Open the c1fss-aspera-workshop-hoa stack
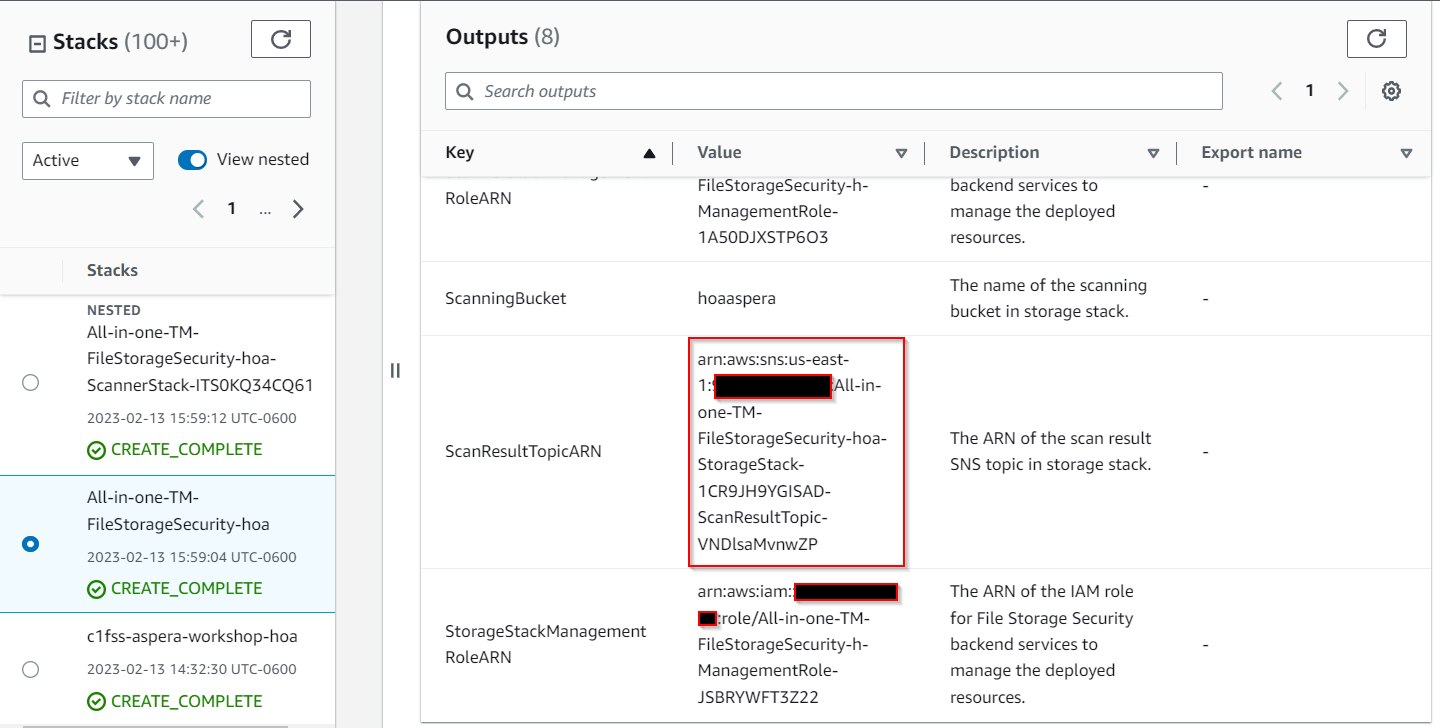Image resolution: width=1440 pixels, height=728 pixels. [x=192, y=636]
